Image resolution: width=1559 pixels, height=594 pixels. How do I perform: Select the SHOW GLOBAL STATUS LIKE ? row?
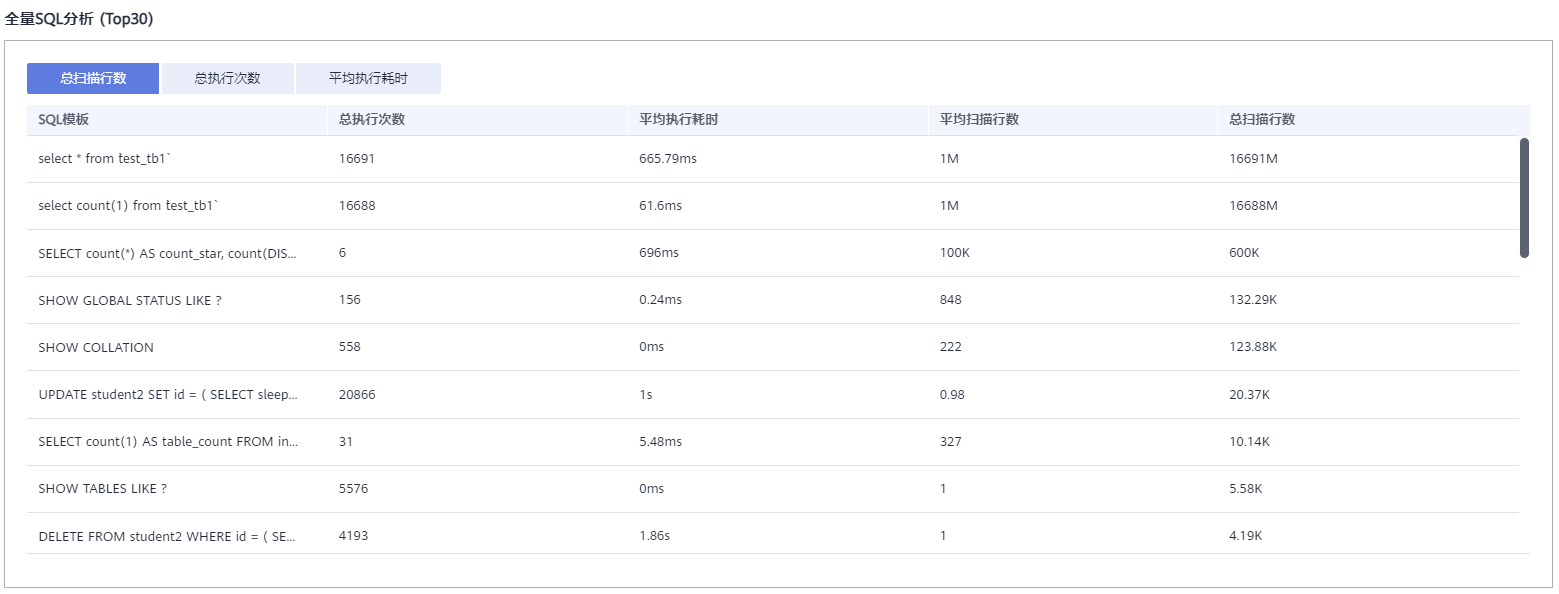point(773,300)
